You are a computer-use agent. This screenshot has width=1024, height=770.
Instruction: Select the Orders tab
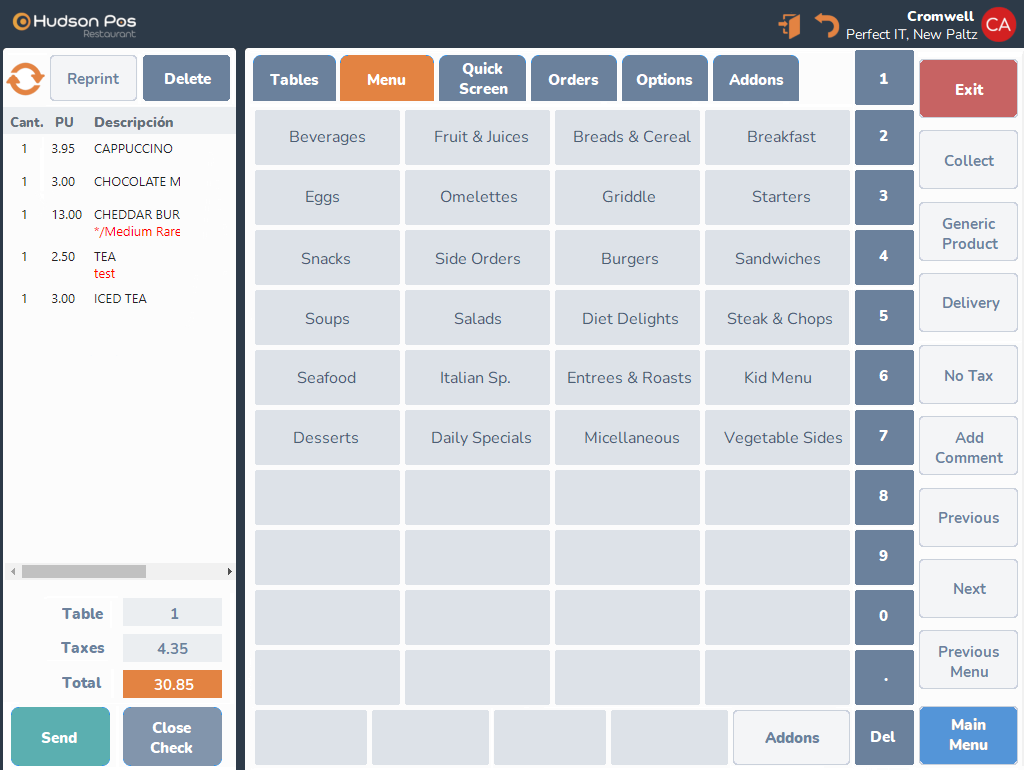click(573, 79)
